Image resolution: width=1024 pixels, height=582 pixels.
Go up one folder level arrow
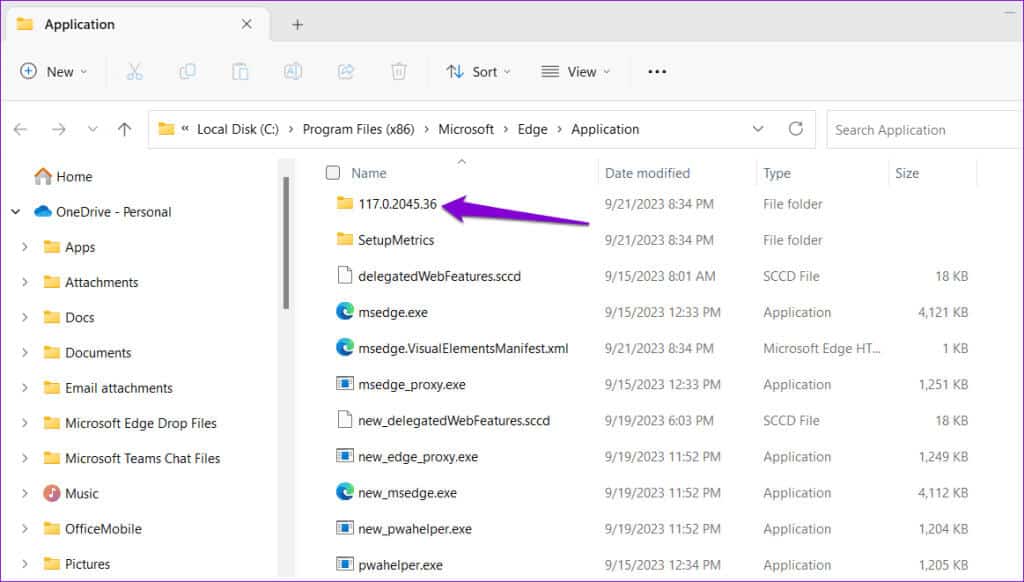click(124, 129)
